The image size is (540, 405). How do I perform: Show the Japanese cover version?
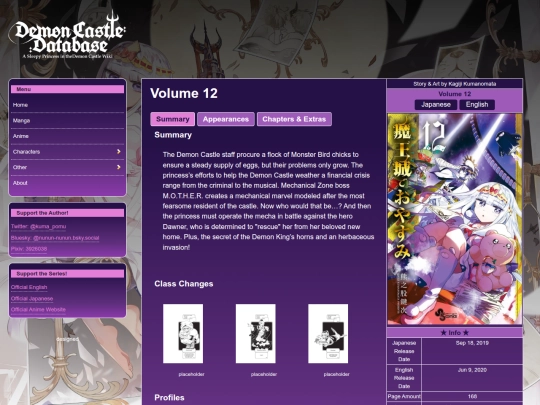click(436, 105)
